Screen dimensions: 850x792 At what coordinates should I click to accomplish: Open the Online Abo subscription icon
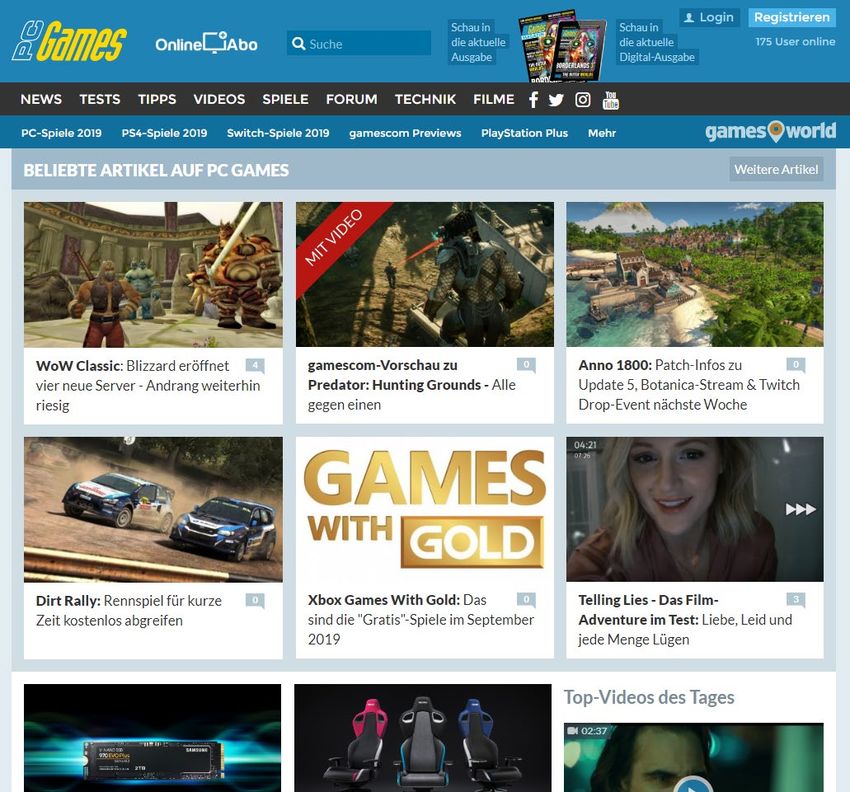[x=206, y=43]
